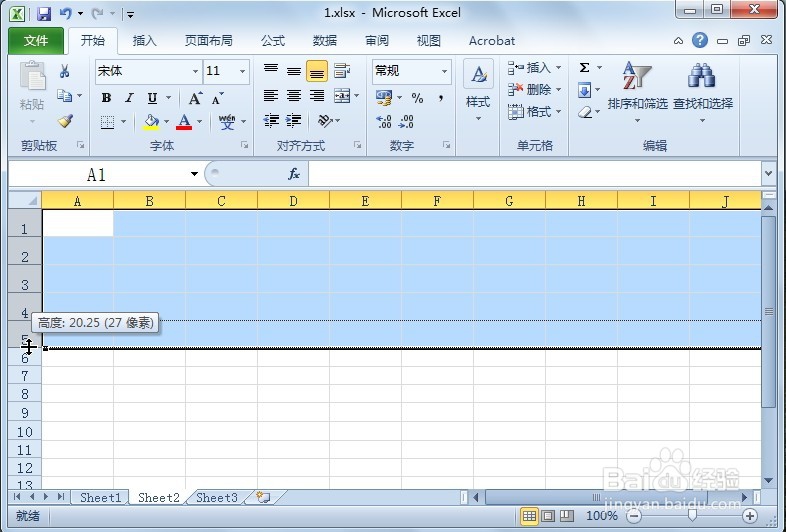The height and width of the screenshot is (532, 786).
Task: Apply percent style
Action: (417, 98)
